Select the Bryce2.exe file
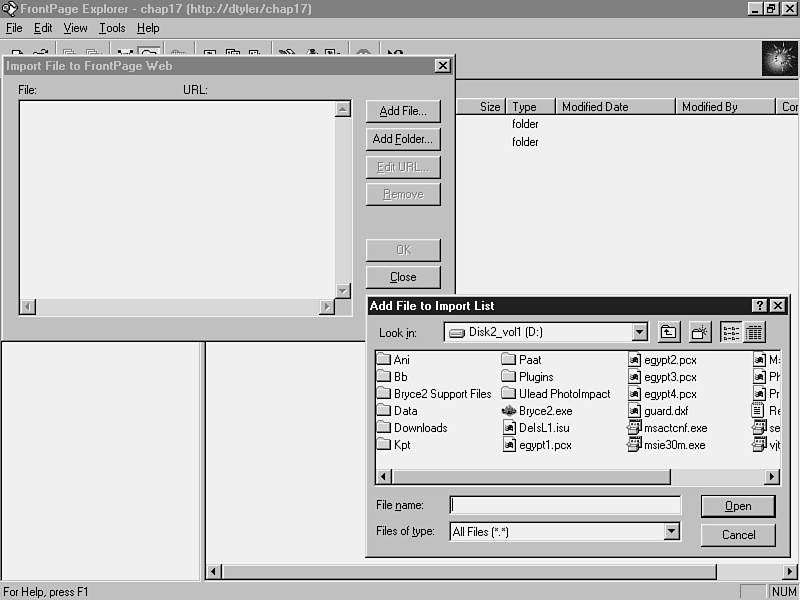This screenshot has height=600, width=800. tap(537, 411)
